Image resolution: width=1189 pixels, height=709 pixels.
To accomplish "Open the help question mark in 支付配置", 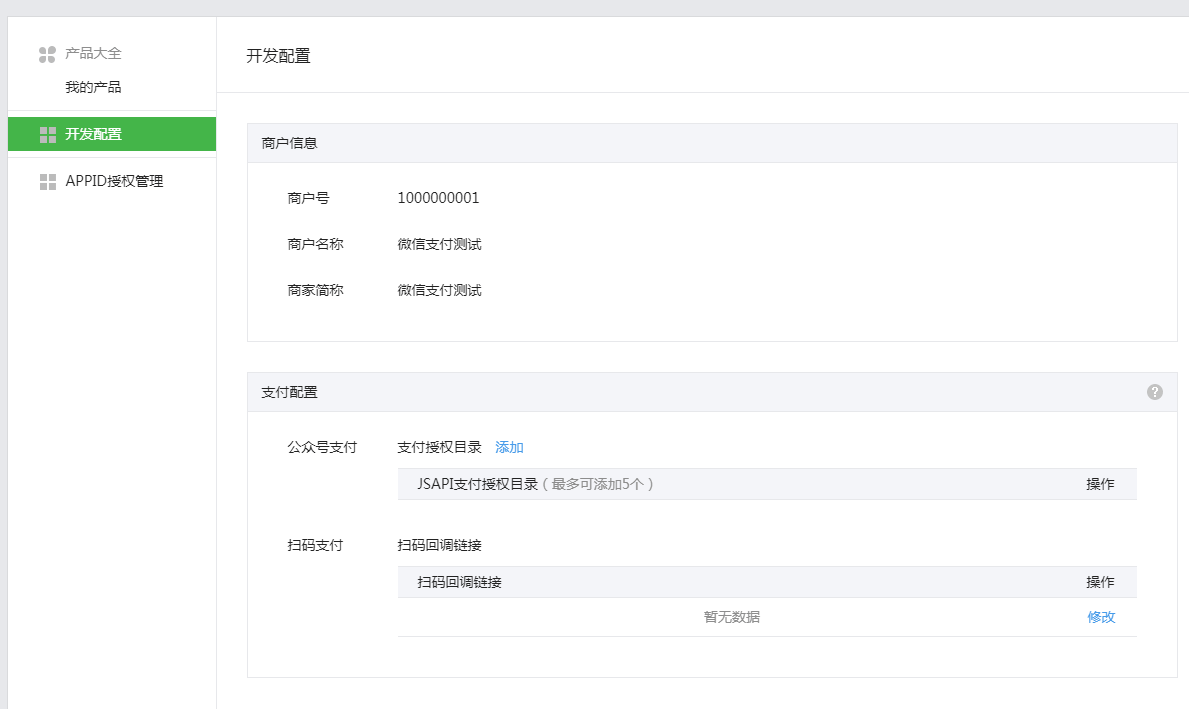I will [x=1155, y=392].
